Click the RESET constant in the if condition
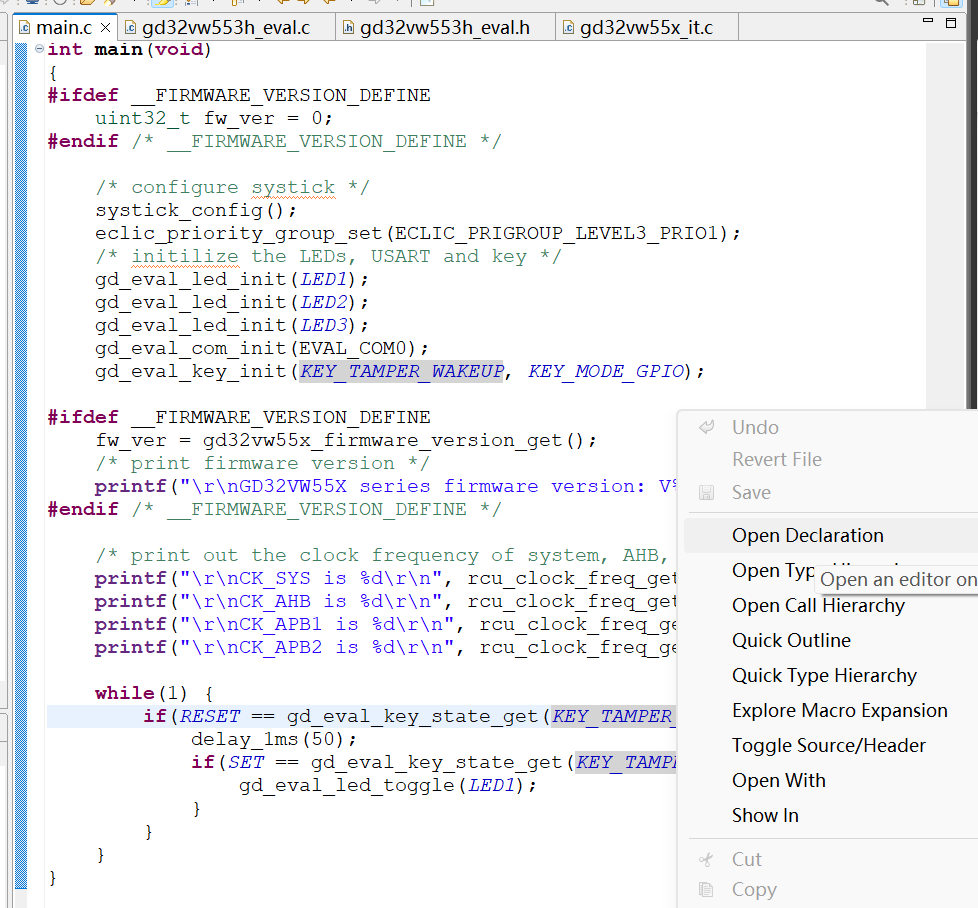978x908 pixels. [210, 717]
